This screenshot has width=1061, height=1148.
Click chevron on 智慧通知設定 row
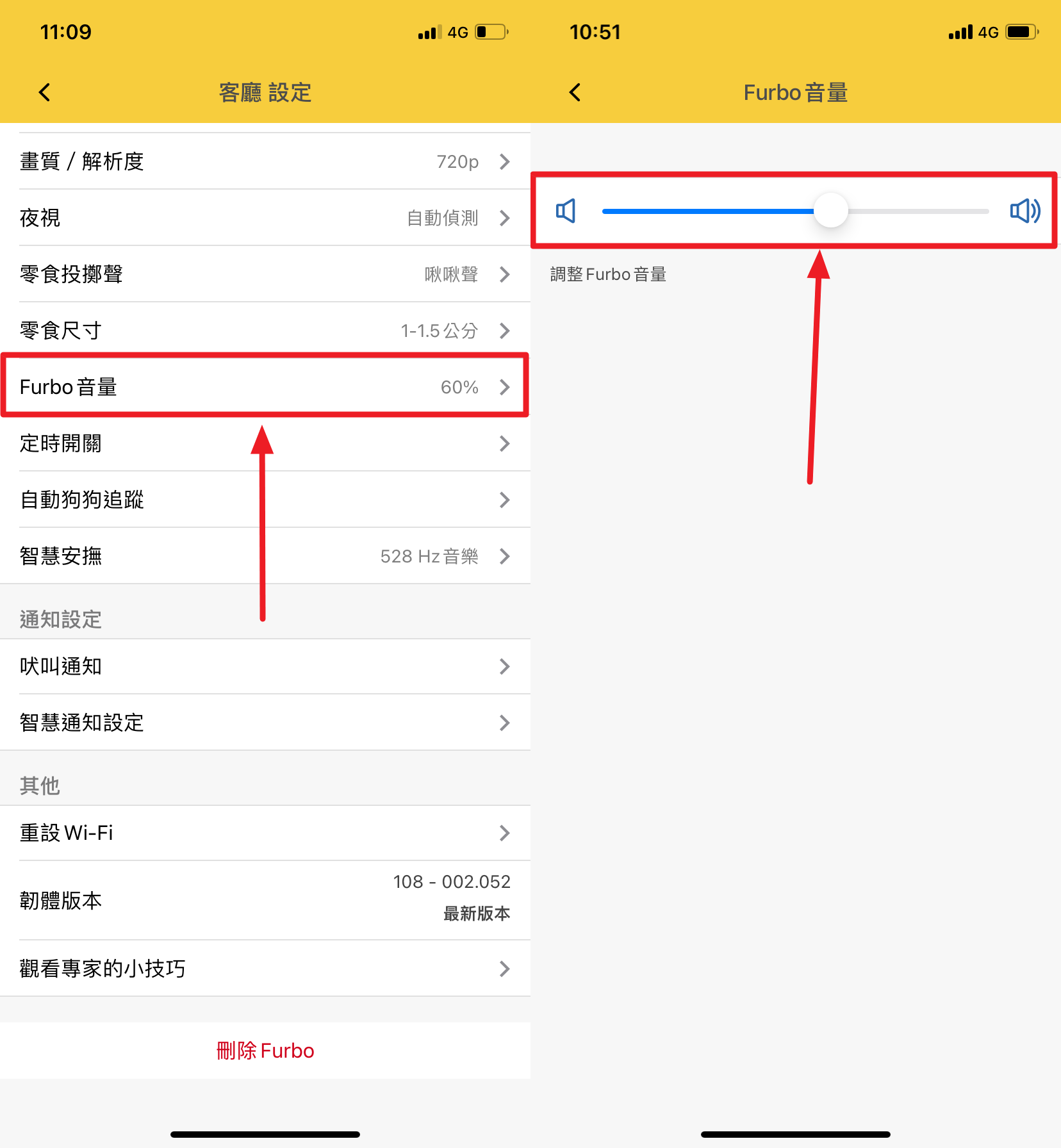pyautogui.click(x=505, y=723)
